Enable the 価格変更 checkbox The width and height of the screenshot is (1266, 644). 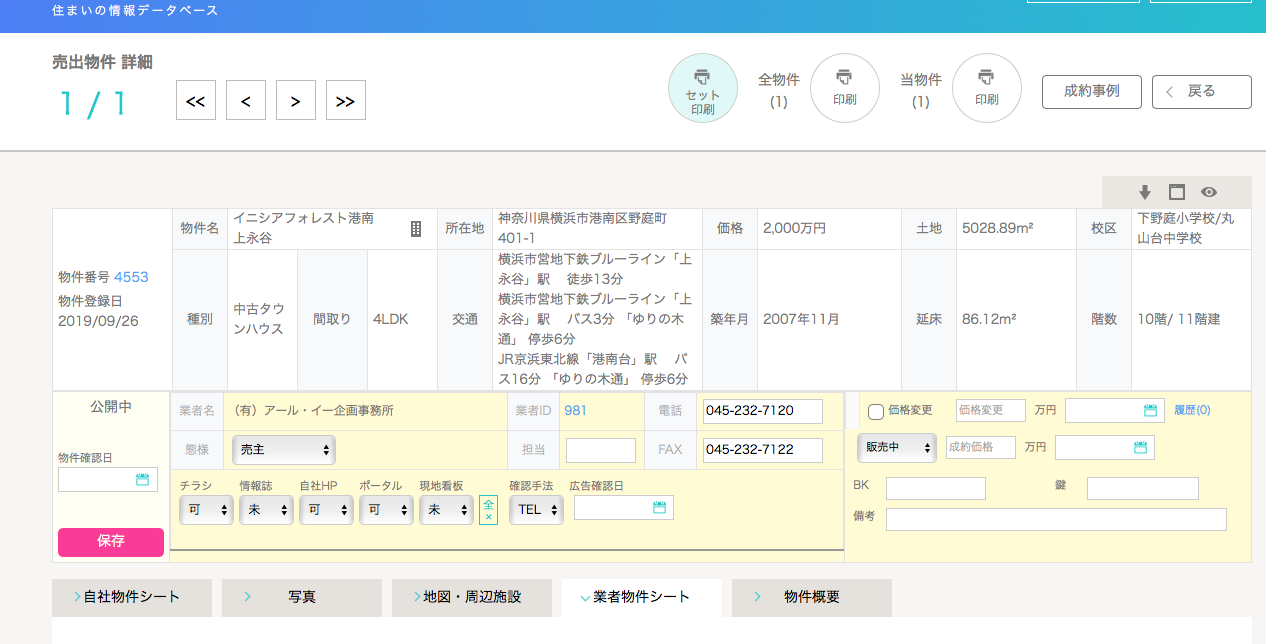876,411
